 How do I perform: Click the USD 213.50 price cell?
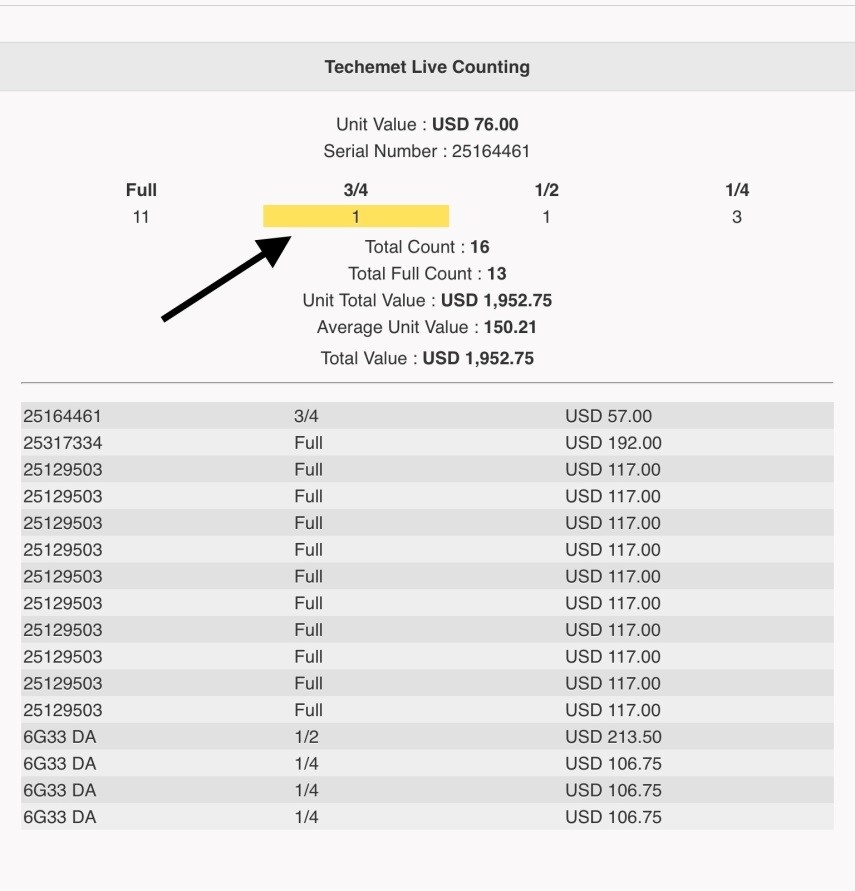coord(613,737)
